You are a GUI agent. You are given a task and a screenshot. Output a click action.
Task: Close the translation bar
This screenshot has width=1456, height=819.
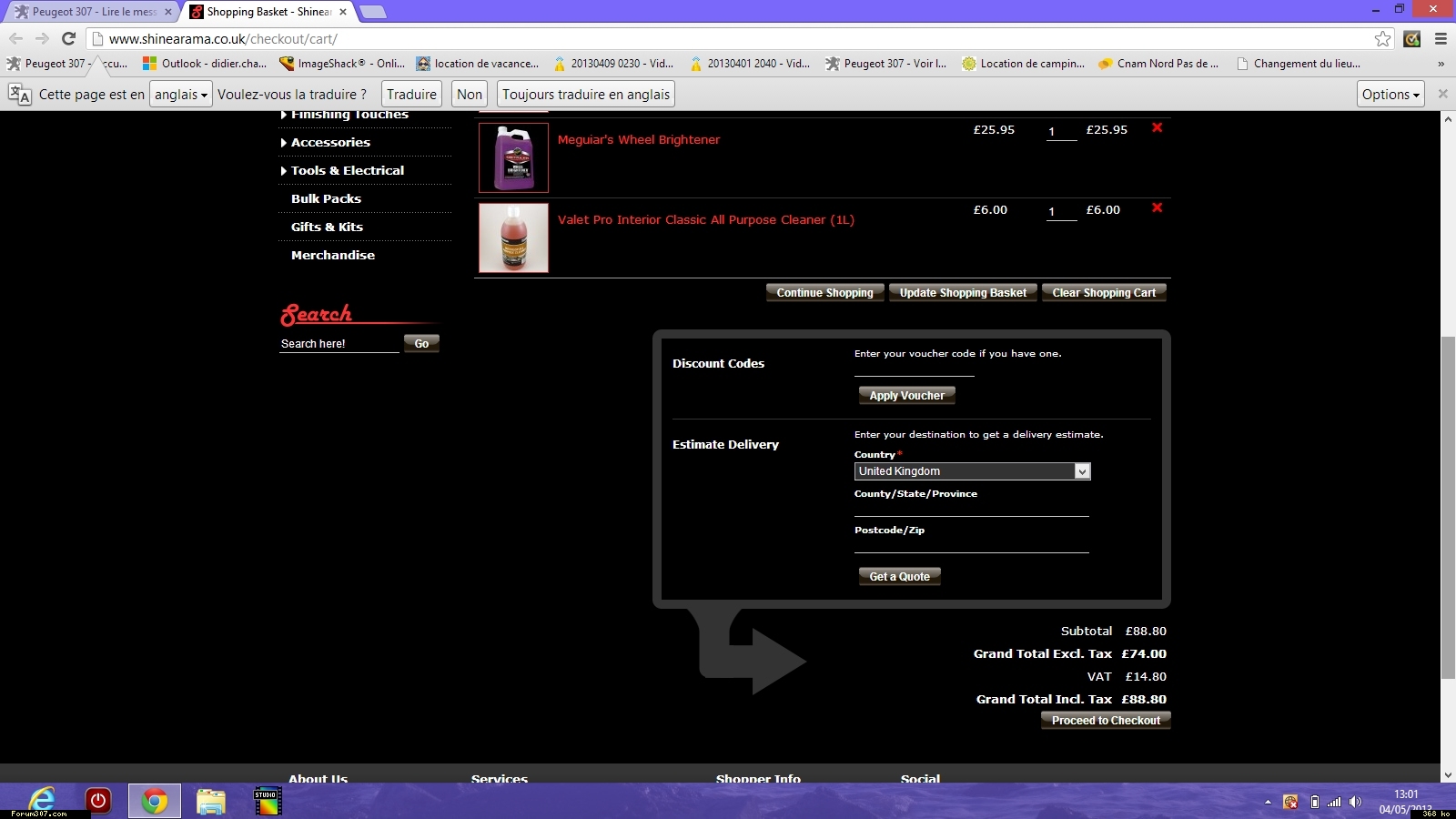pos(1442,94)
